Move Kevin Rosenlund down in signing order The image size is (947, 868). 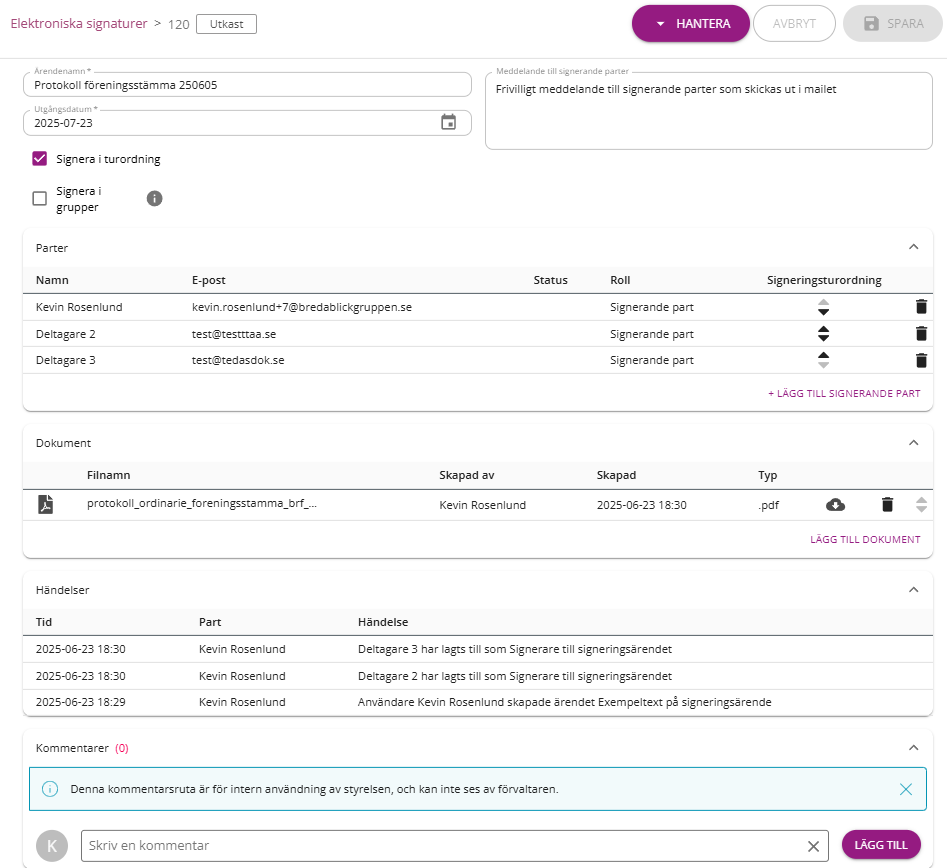point(823,312)
